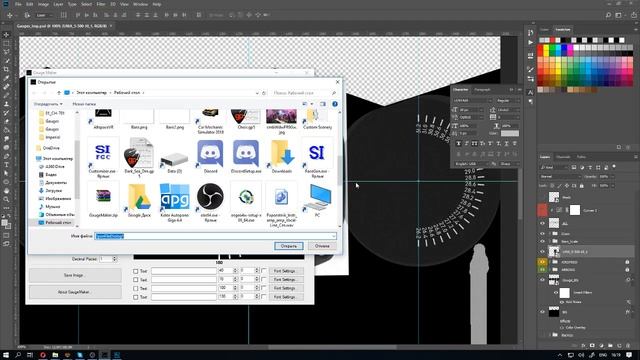Viewport: 640px width, 360px height.
Task: Select the Eyedropper tool
Action: (6, 78)
